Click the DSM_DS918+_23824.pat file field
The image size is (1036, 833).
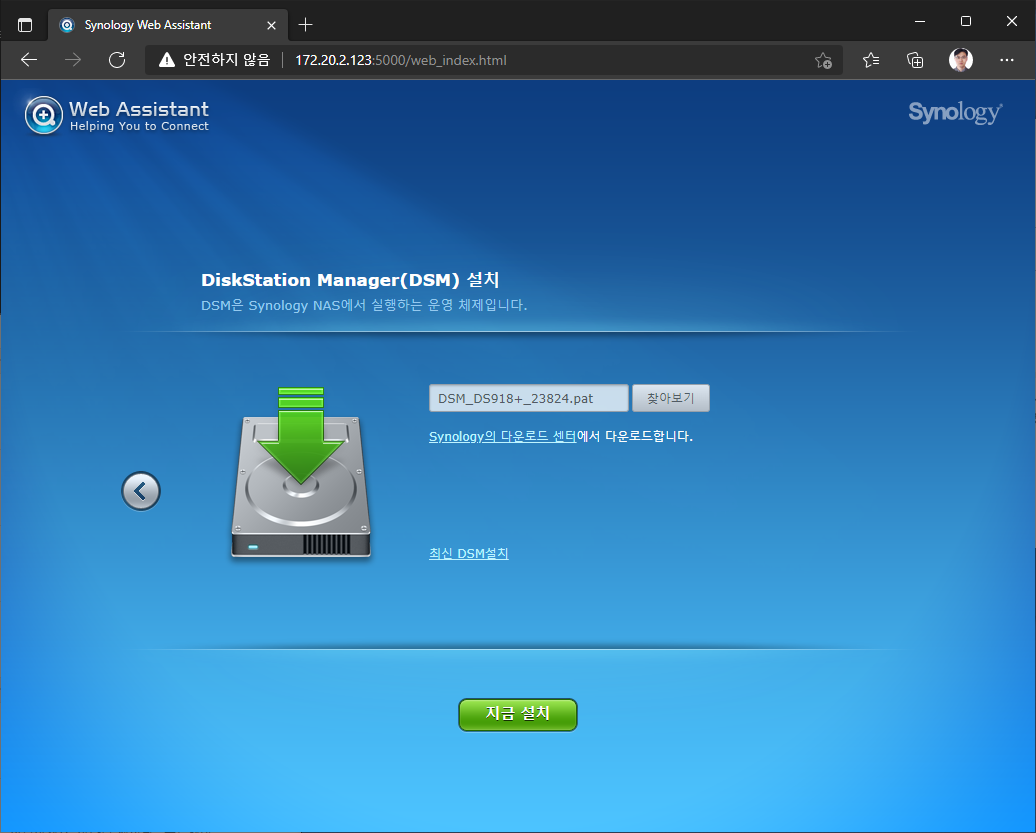click(529, 398)
